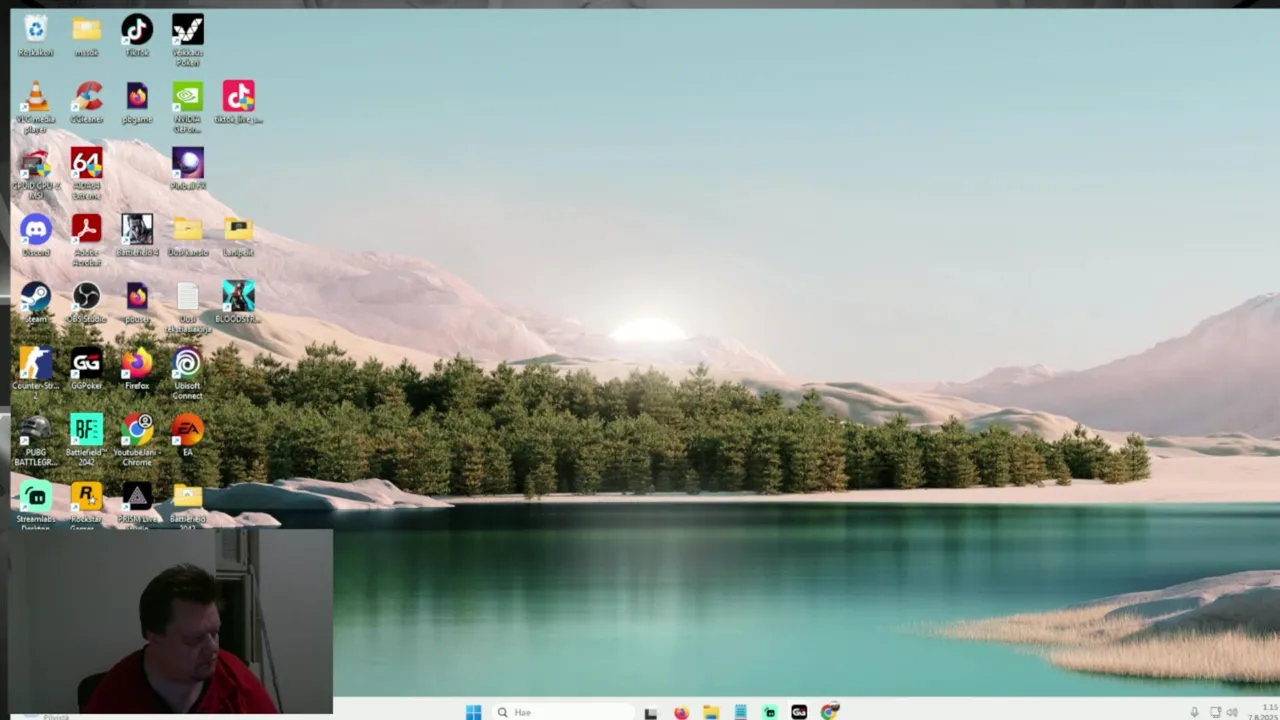Open GGPoker desktop shortcut

pyautogui.click(x=87, y=368)
